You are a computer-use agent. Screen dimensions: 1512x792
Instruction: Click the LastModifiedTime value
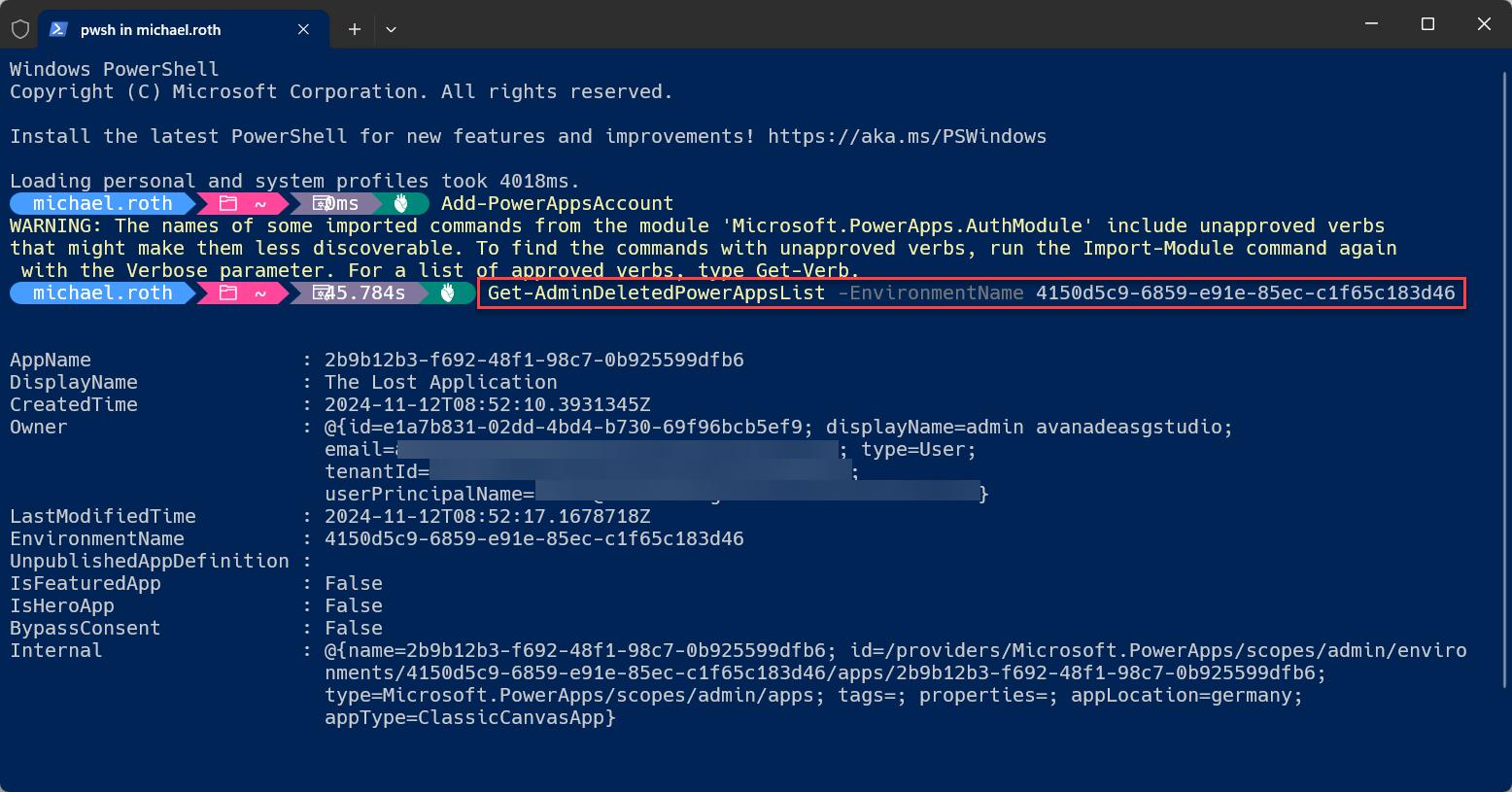tap(488, 516)
